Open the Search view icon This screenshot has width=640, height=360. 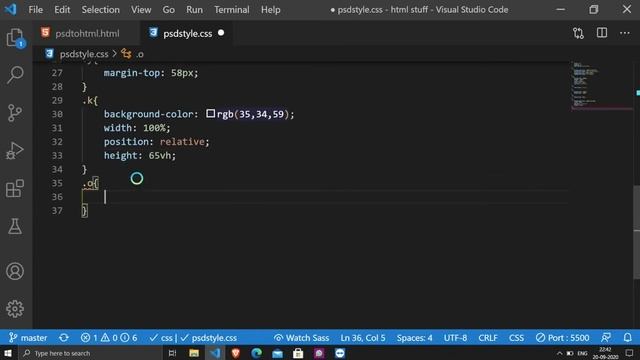(15, 75)
